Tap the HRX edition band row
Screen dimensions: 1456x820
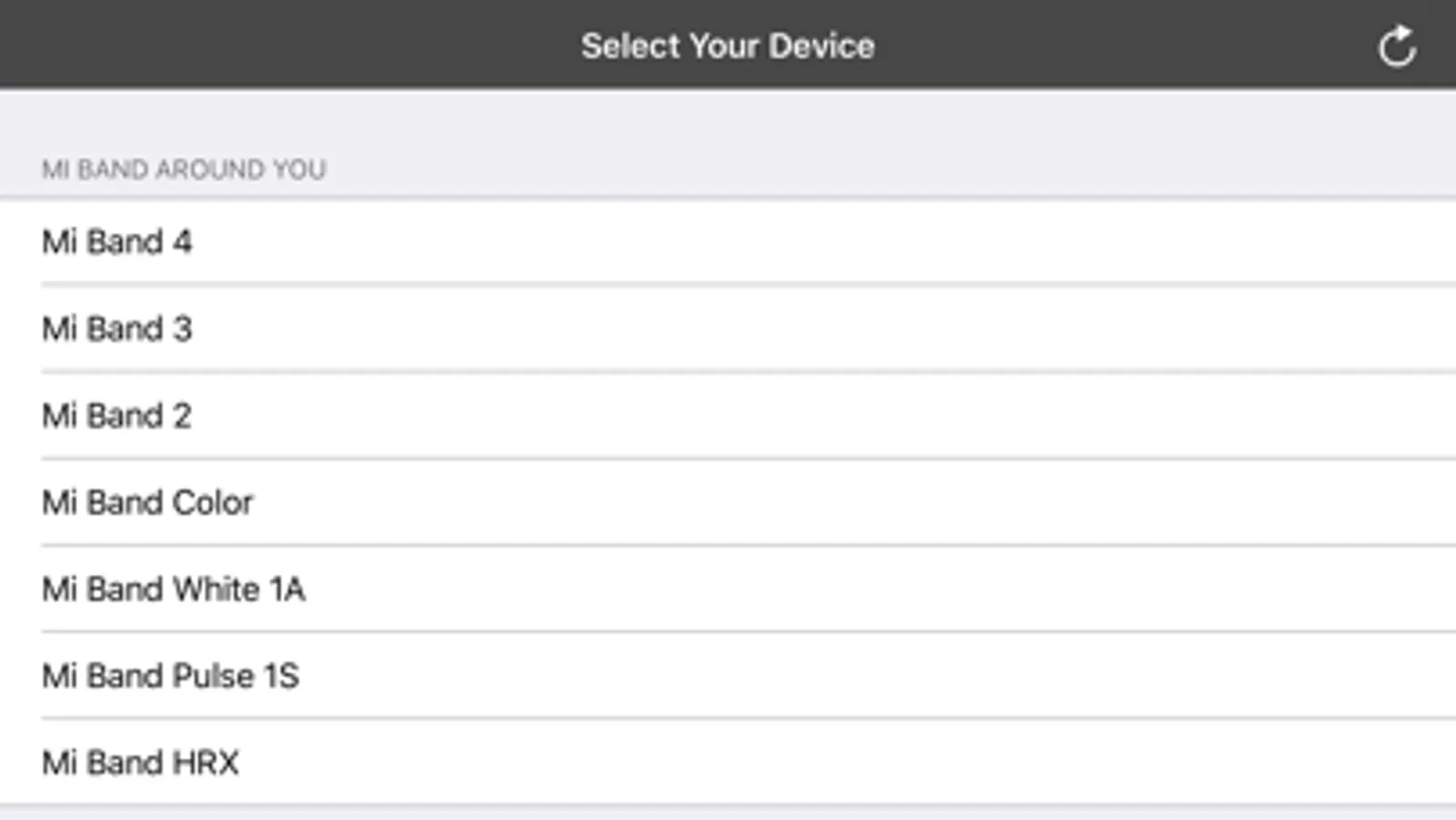140,763
